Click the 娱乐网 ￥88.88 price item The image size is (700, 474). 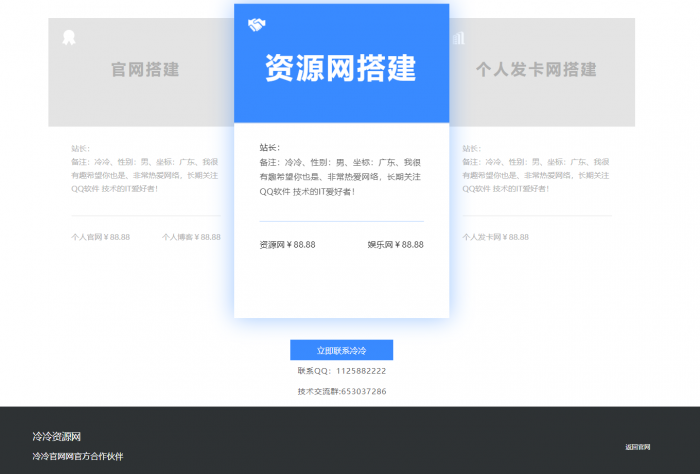(395, 244)
